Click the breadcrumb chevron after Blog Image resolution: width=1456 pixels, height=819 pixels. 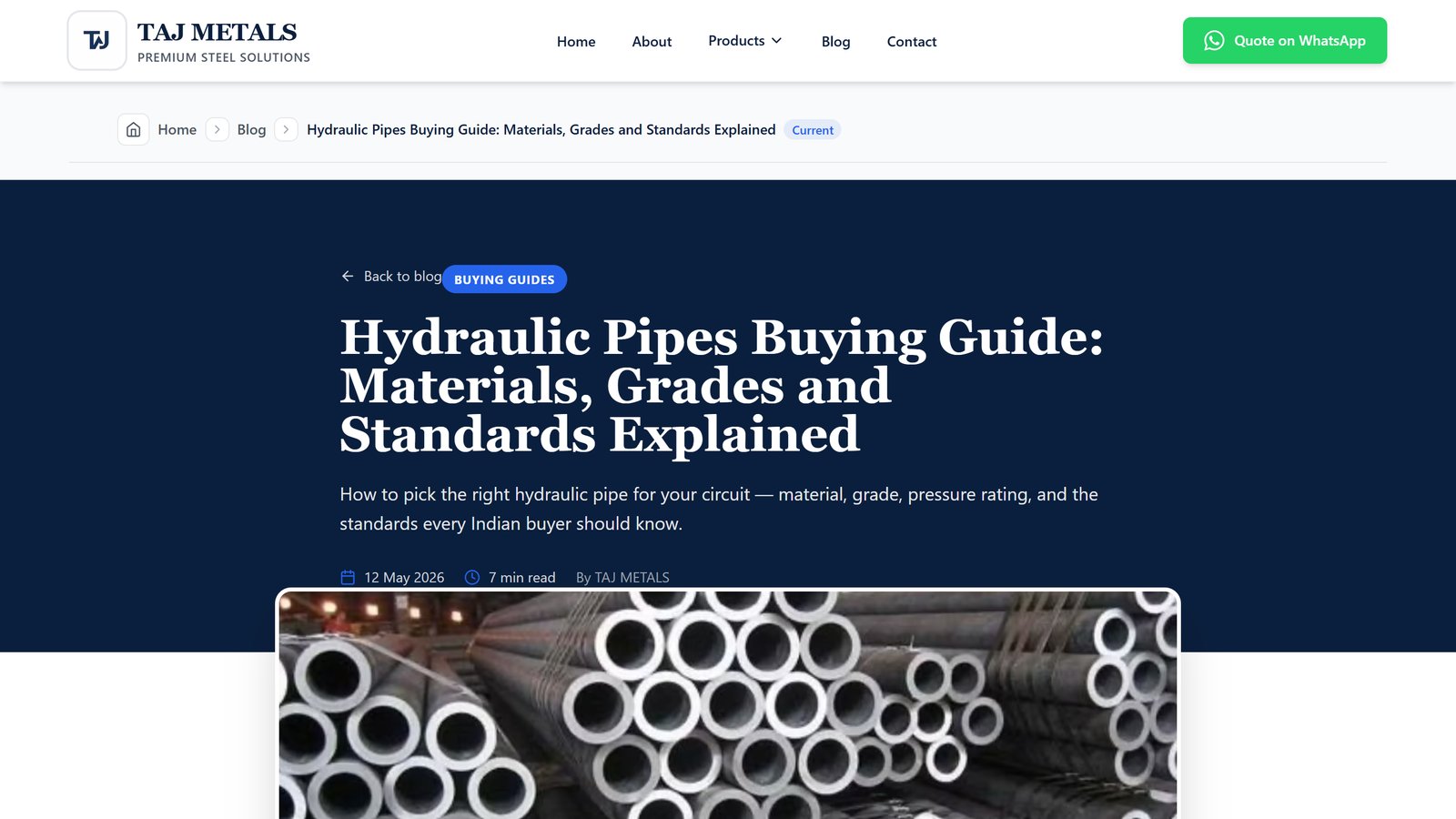pos(286,129)
